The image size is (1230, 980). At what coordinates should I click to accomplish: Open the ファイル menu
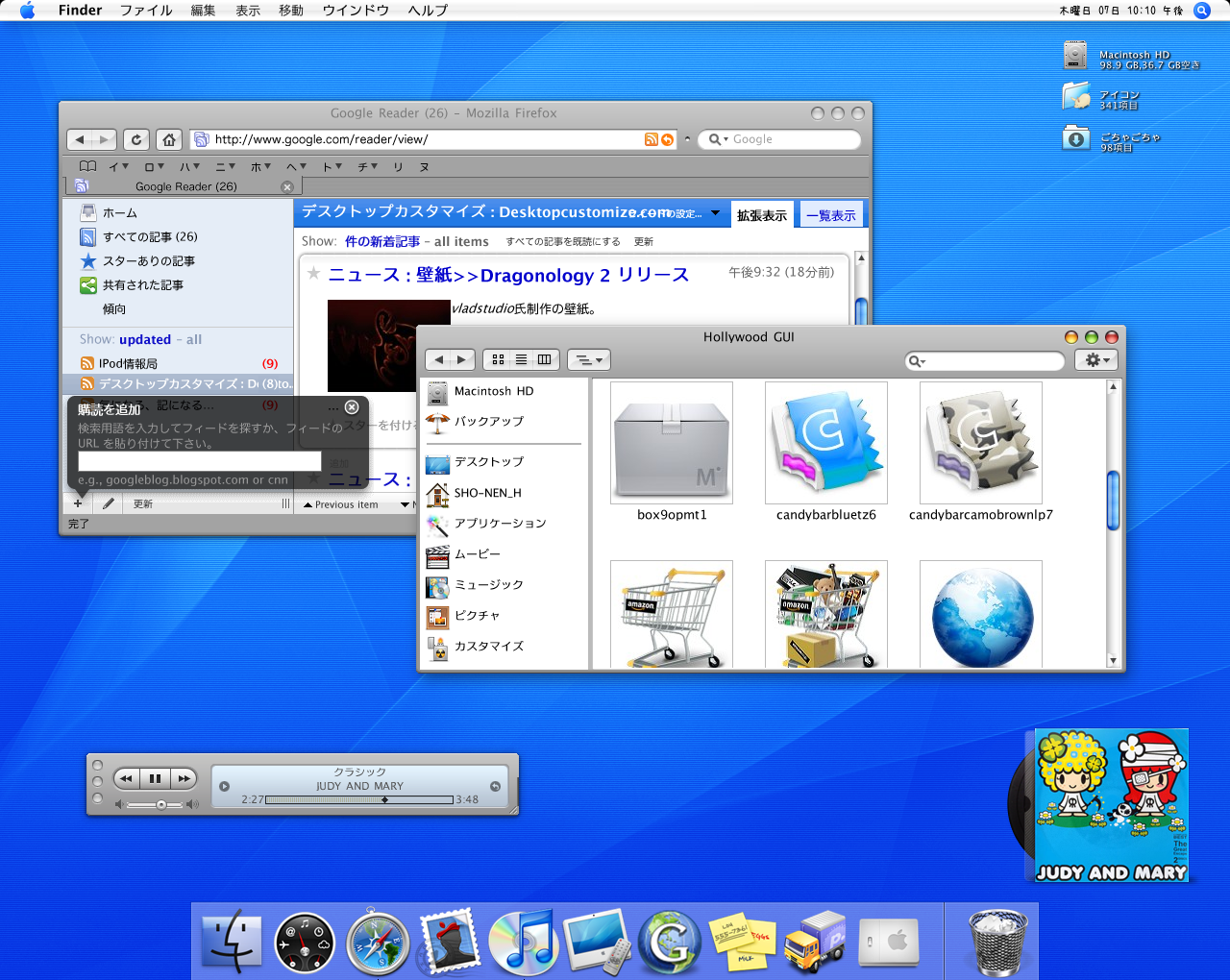click(146, 11)
